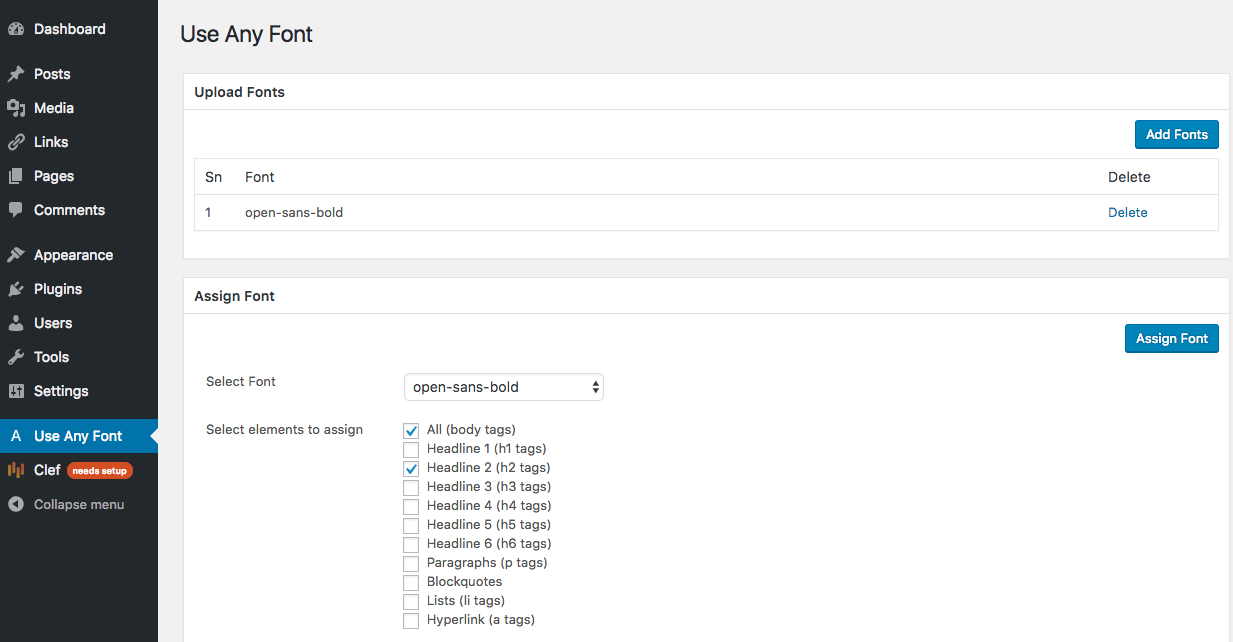Click the Use Any Font 'A' icon
This screenshot has width=1233, height=642.
click(x=16, y=436)
